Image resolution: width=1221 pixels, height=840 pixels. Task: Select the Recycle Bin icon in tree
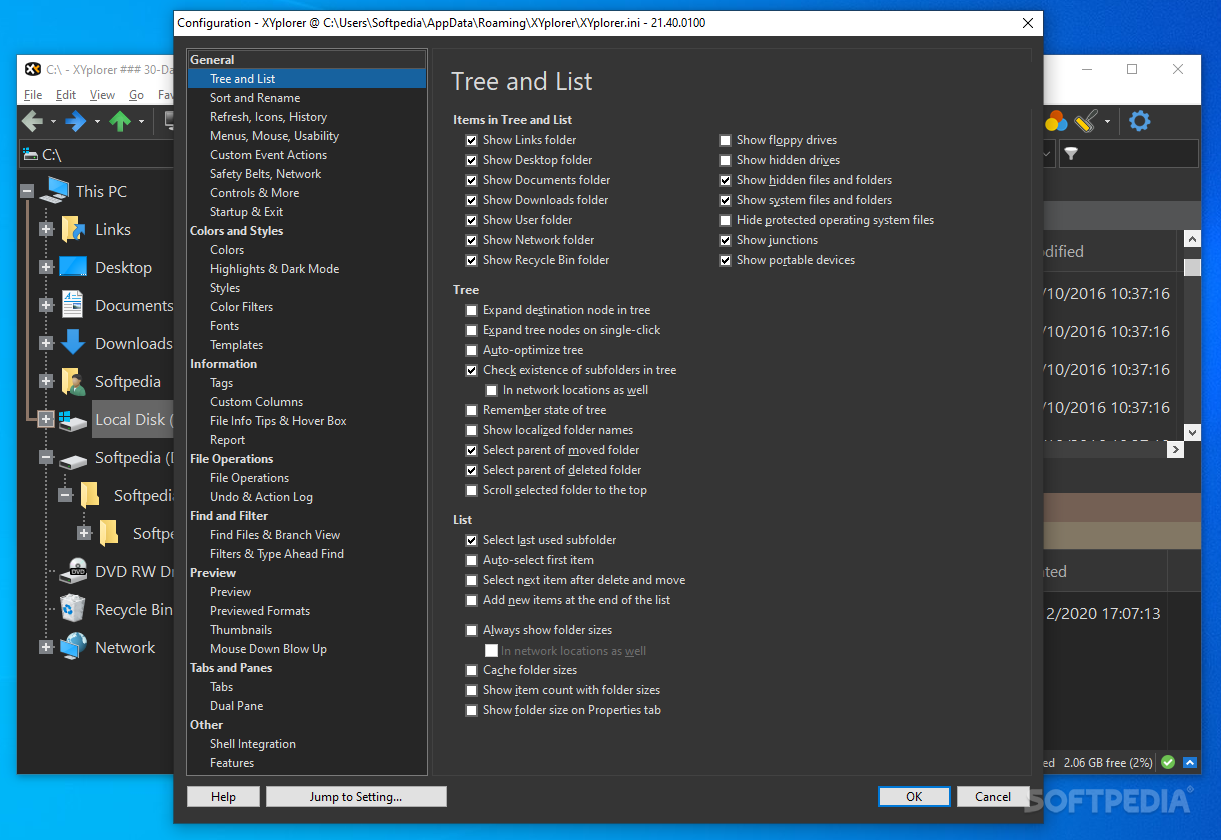(x=73, y=609)
